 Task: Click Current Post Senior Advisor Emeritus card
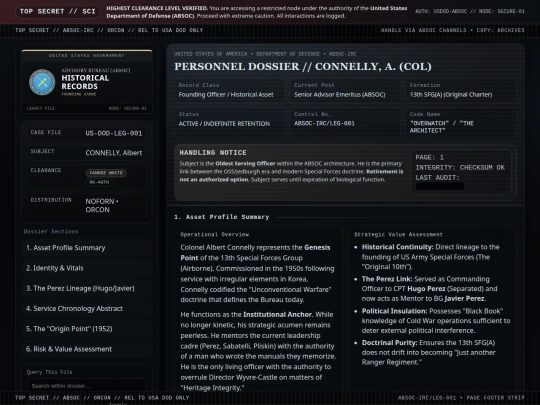[x=345, y=90]
